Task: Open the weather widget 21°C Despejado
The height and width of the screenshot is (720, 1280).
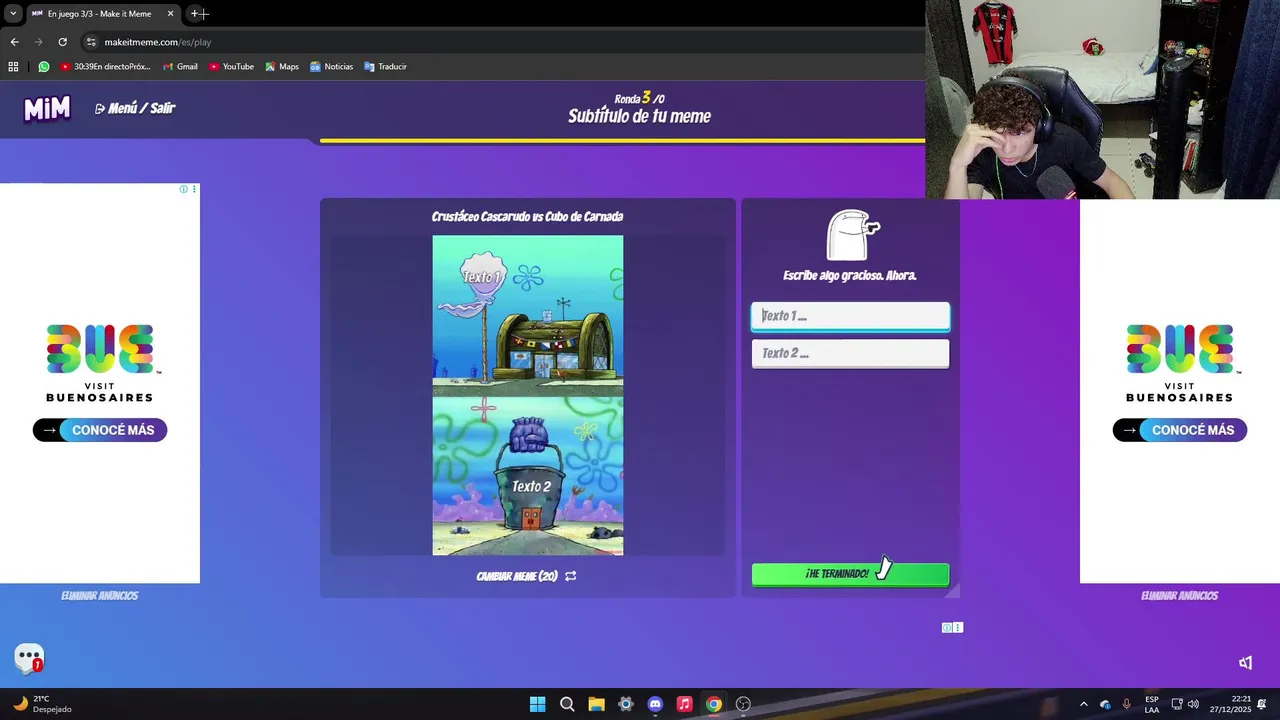Action: coord(41,704)
